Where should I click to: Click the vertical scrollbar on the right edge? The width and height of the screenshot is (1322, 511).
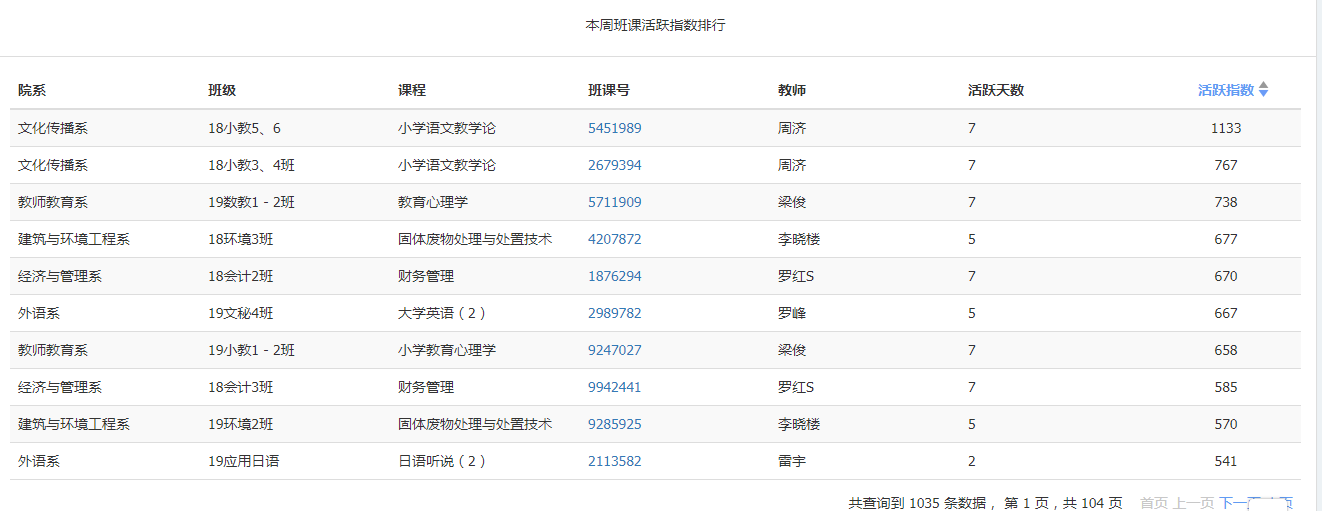tap(1318, 255)
